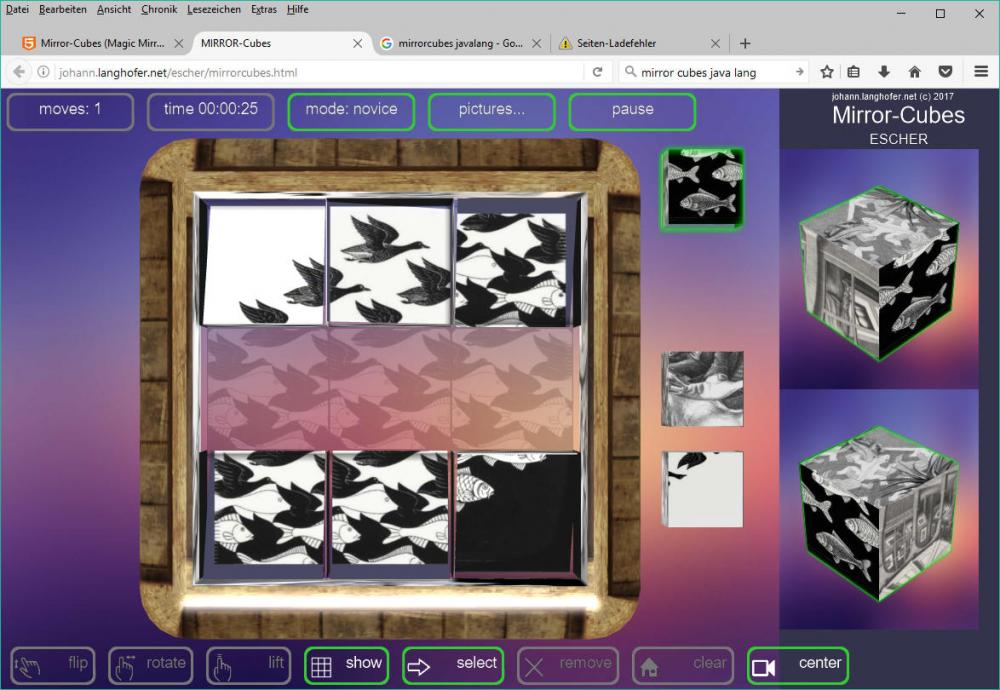
Task: Close the mirrorcubes javalang Google tab
Action: tap(537, 43)
